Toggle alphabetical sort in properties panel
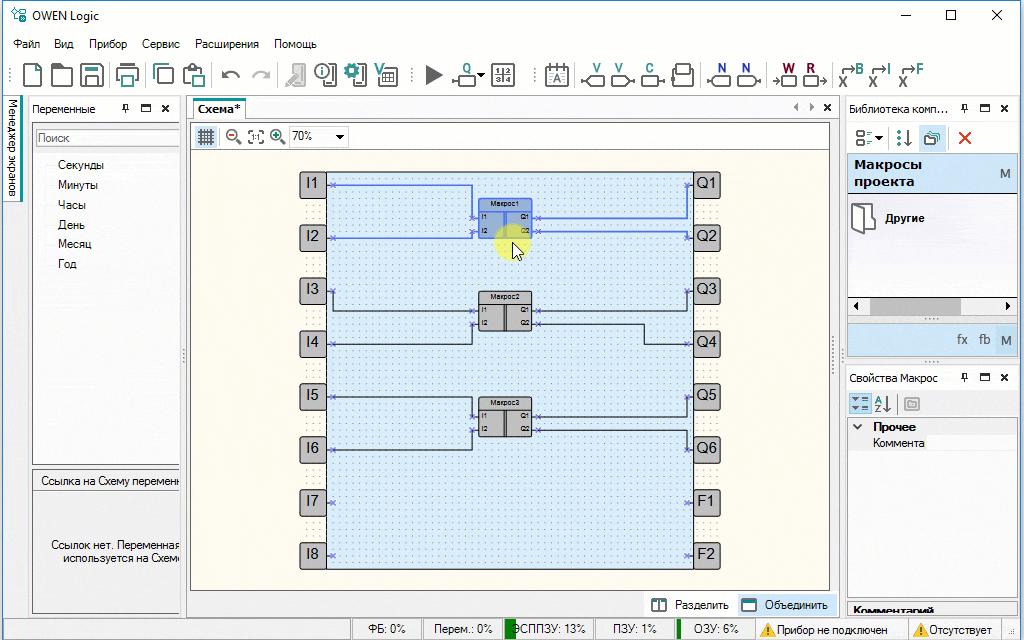1024x640 pixels. pos(883,404)
